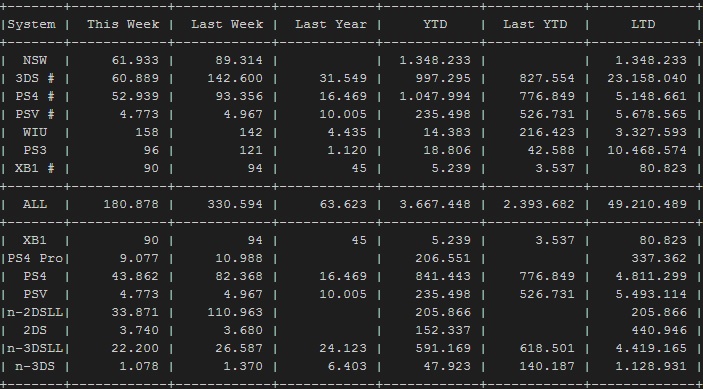Image resolution: width=703 pixels, height=389 pixels.
Task: Select the Last Year column header
Action: [x=331, y=24]
